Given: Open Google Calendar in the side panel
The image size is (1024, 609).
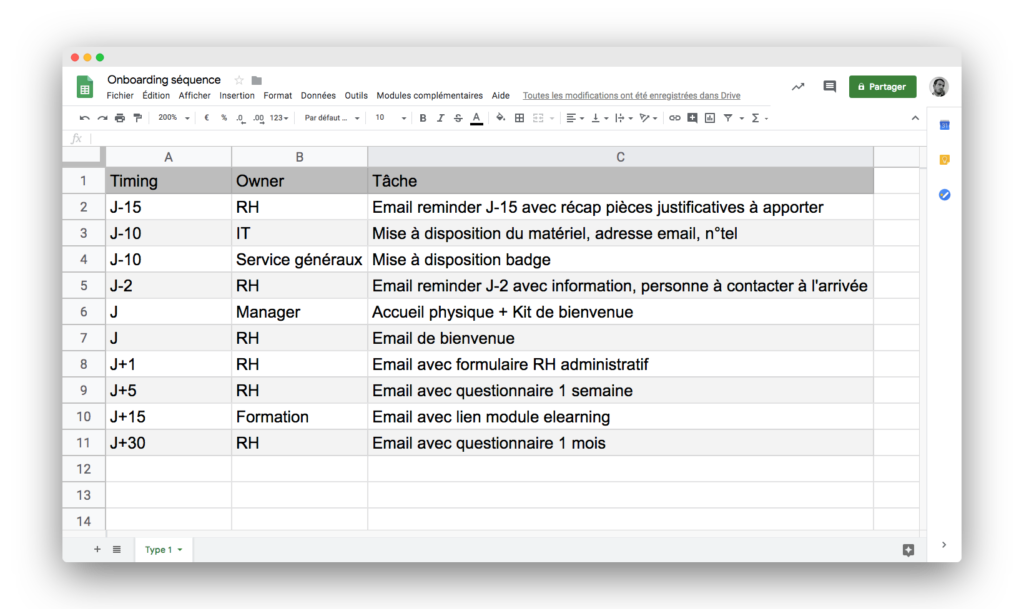Looking at the screenshot, I should point(944,125).
